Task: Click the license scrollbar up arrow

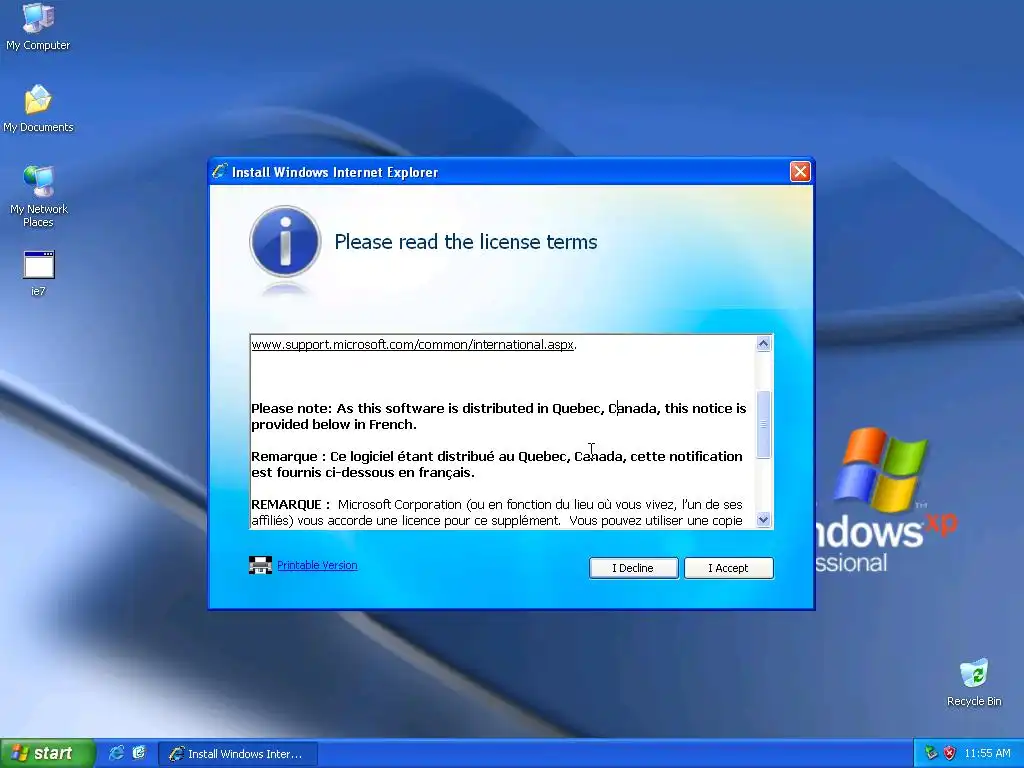Action: click(x=763, y=344)
